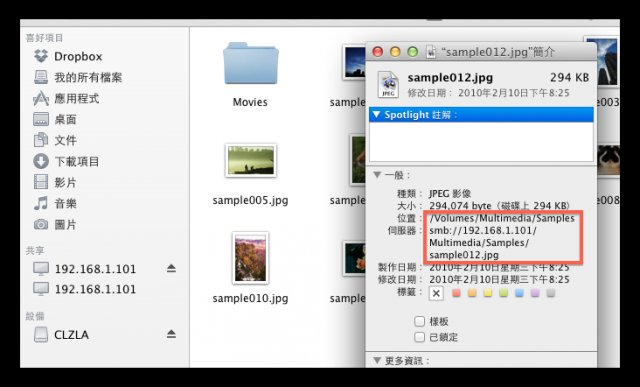Viewport: 640px width, 387px height.
Task: Click the 294 KB size in info header
Action: tap(569, 78)
